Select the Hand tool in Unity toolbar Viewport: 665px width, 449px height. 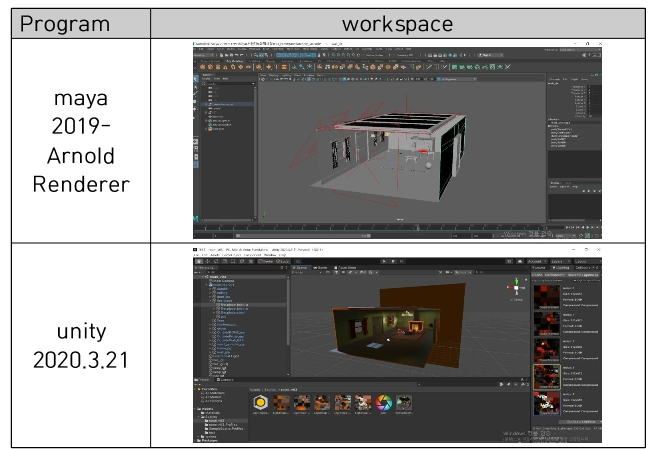pyautogui.click(x=198, y=260)
